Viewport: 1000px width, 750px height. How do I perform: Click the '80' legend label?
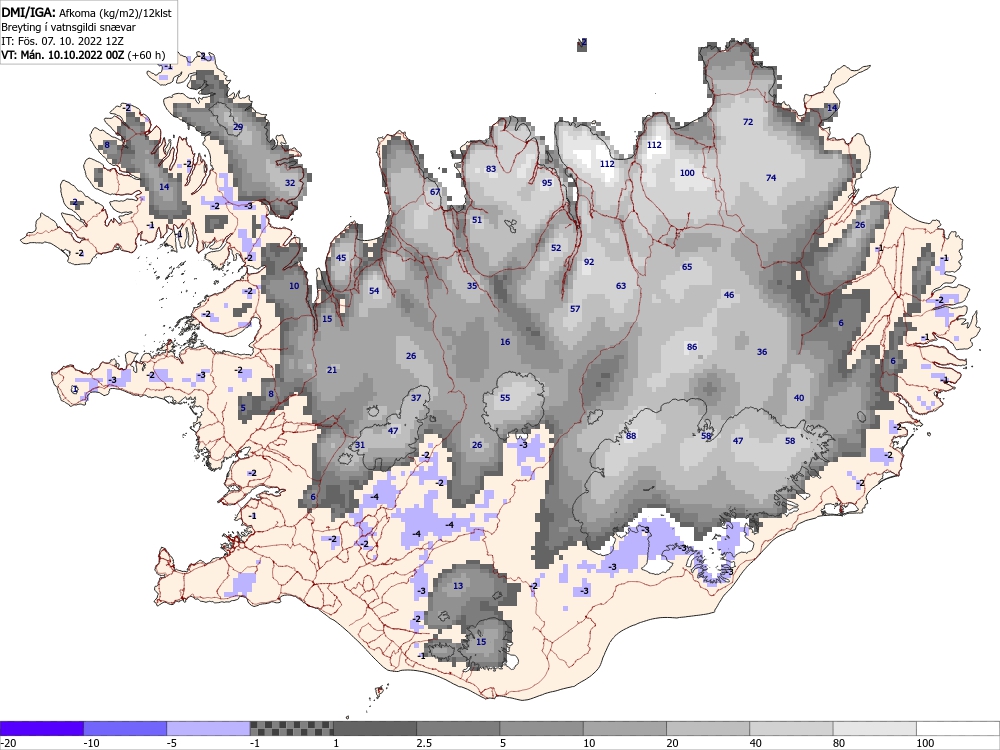[839, 743]
